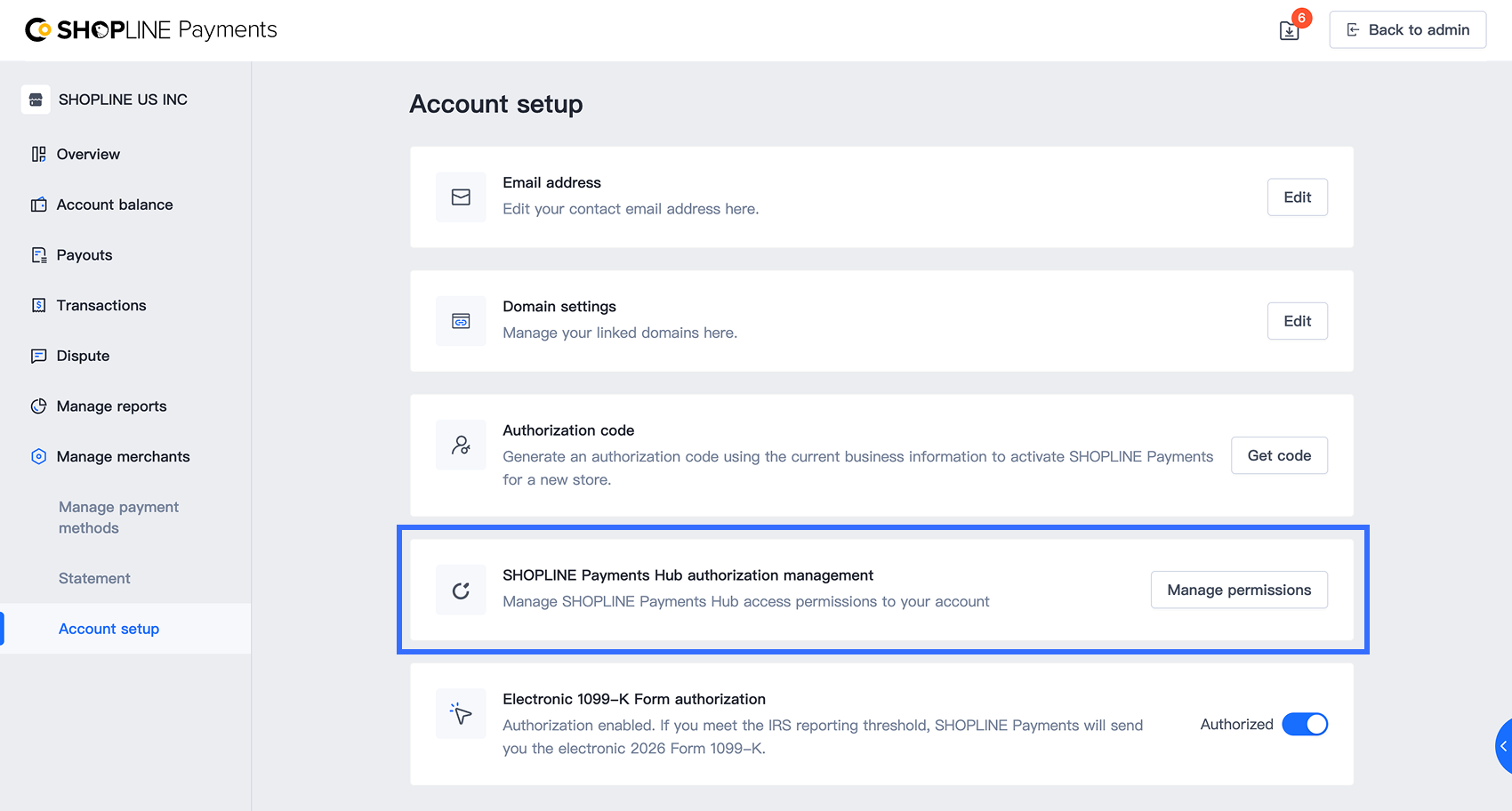Click the SHOPLINE Payments logo
Image resolution: width=1512 pixels, height=811 pixels.
point(151,29)
